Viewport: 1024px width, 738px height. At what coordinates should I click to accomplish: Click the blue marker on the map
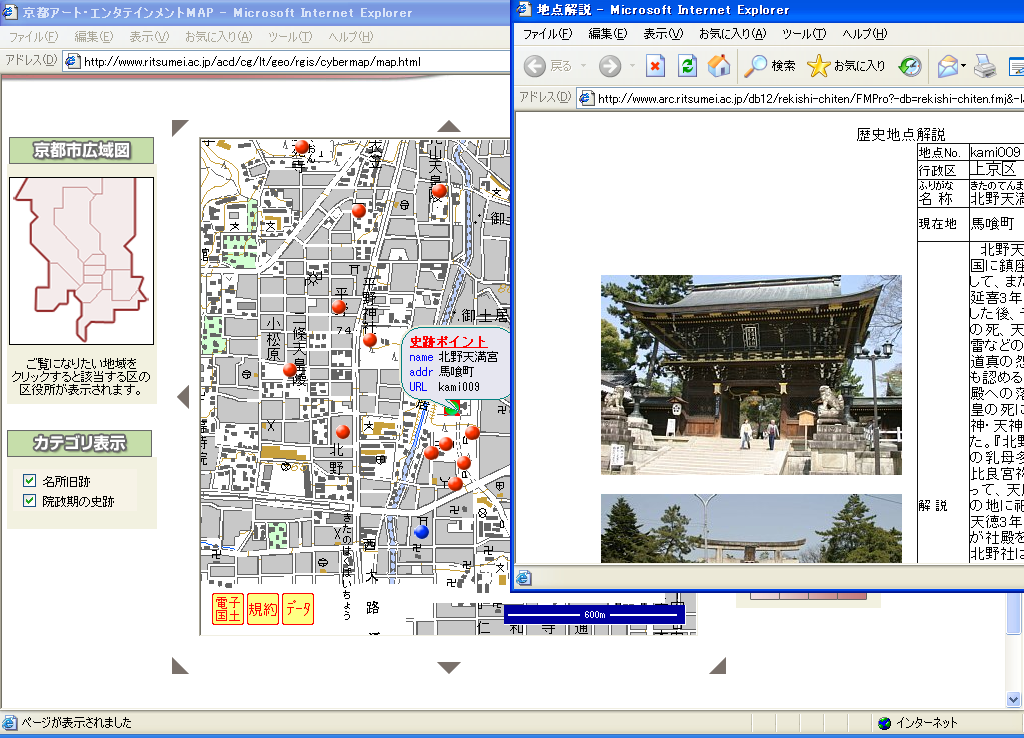422,532
